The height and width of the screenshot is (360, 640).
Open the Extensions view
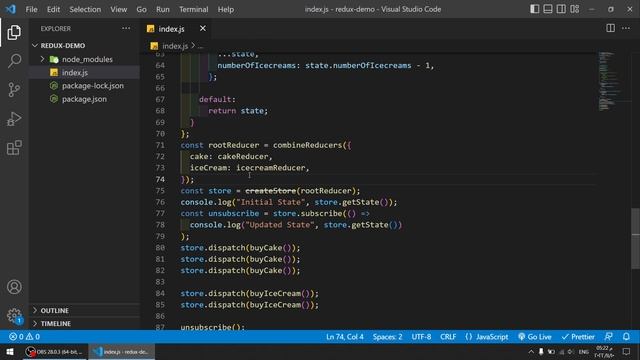(x=14, y=148)
